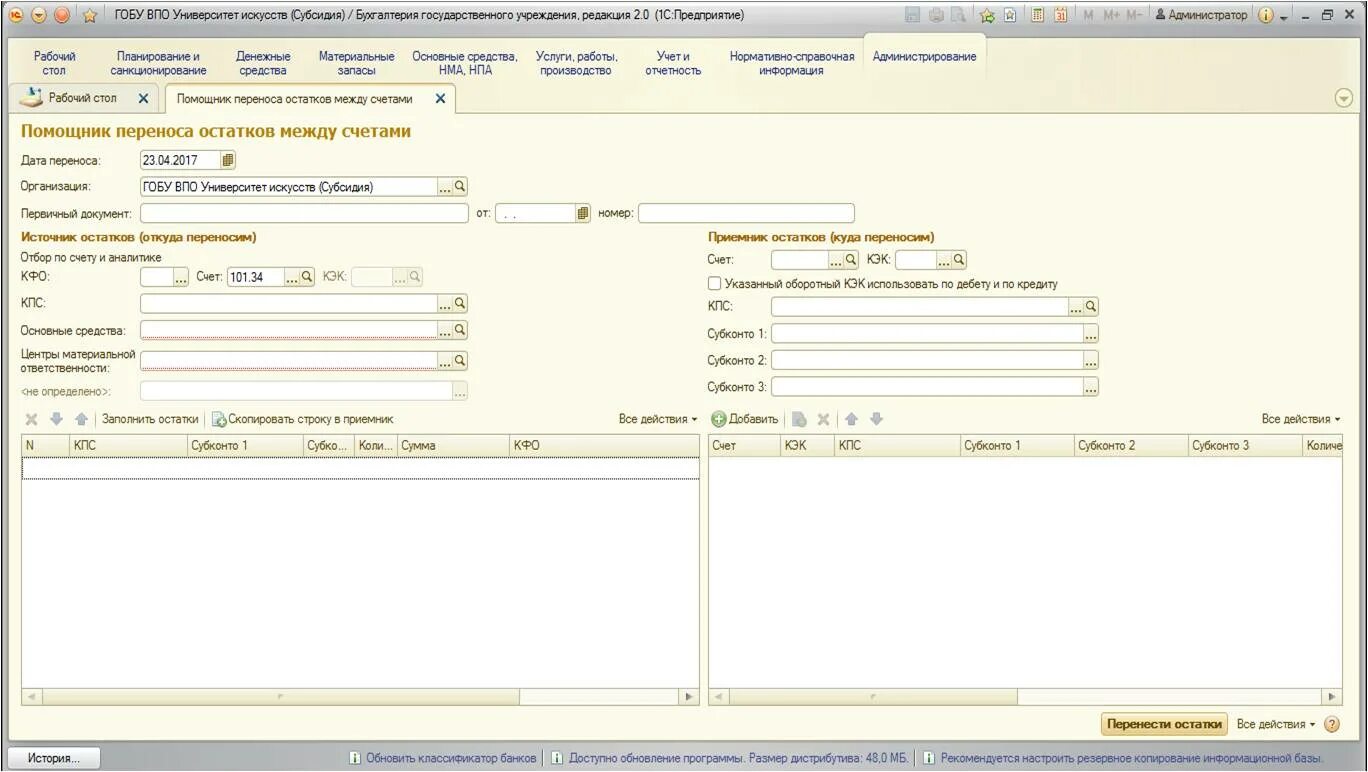Screen dimensions: 1368x772
Task: Click copy row icon in receiver table toolbar
Action: point(800,419)
